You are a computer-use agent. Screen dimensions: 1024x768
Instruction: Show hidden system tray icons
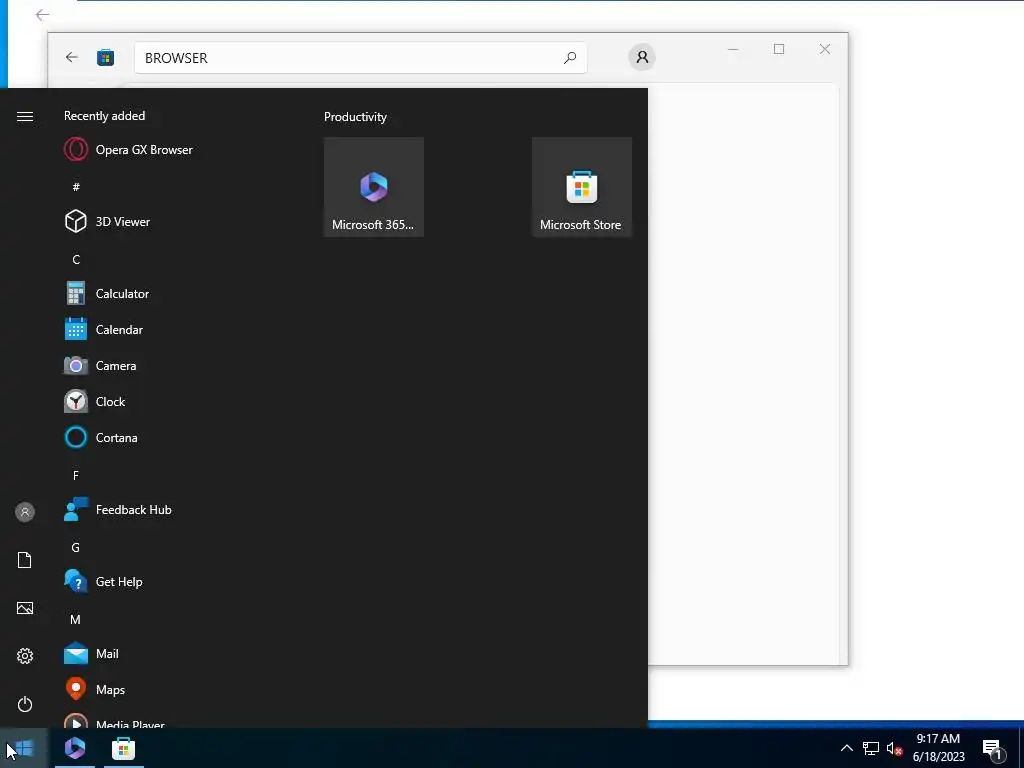[846, 748]
